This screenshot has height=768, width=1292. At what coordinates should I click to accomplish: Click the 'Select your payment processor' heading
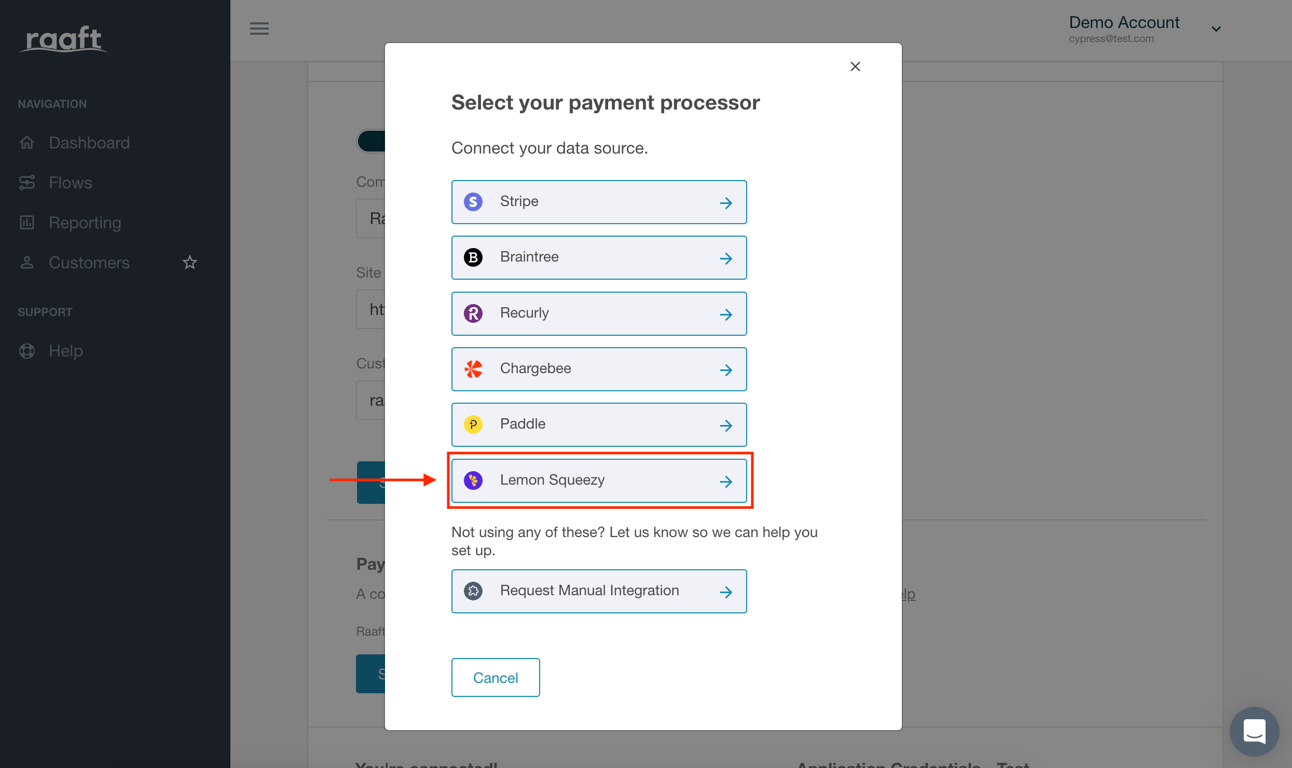[x=605, y=103]
